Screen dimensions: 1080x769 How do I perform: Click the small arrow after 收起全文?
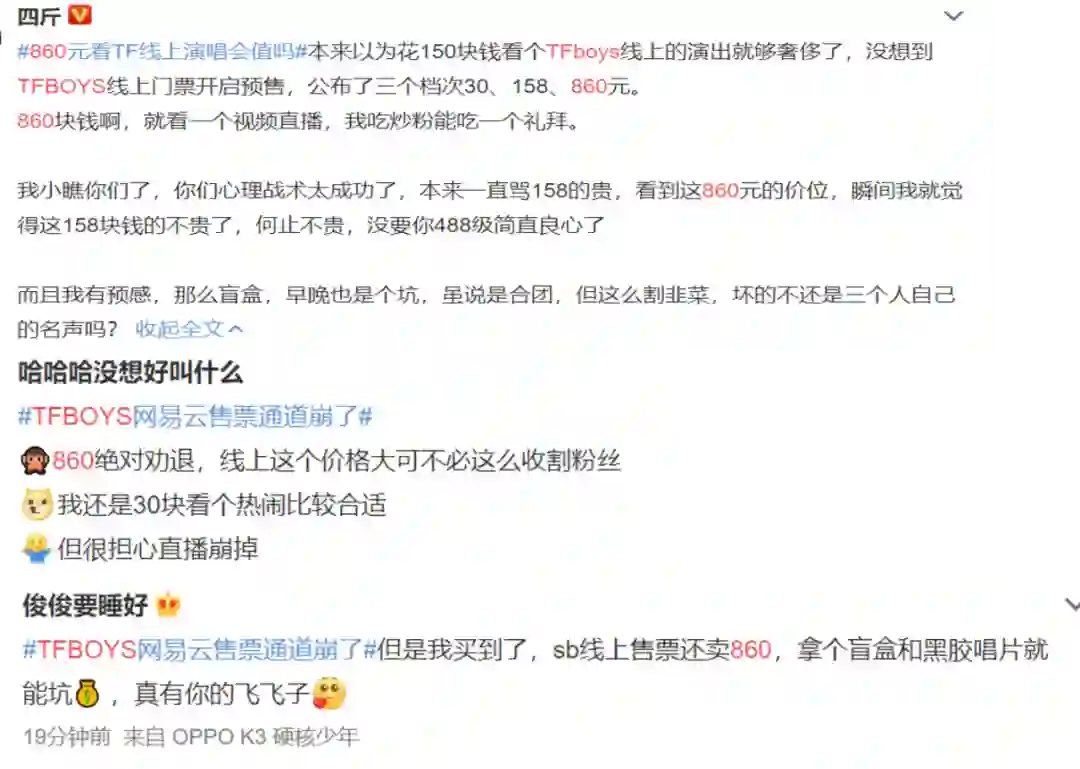coord(236,329)
